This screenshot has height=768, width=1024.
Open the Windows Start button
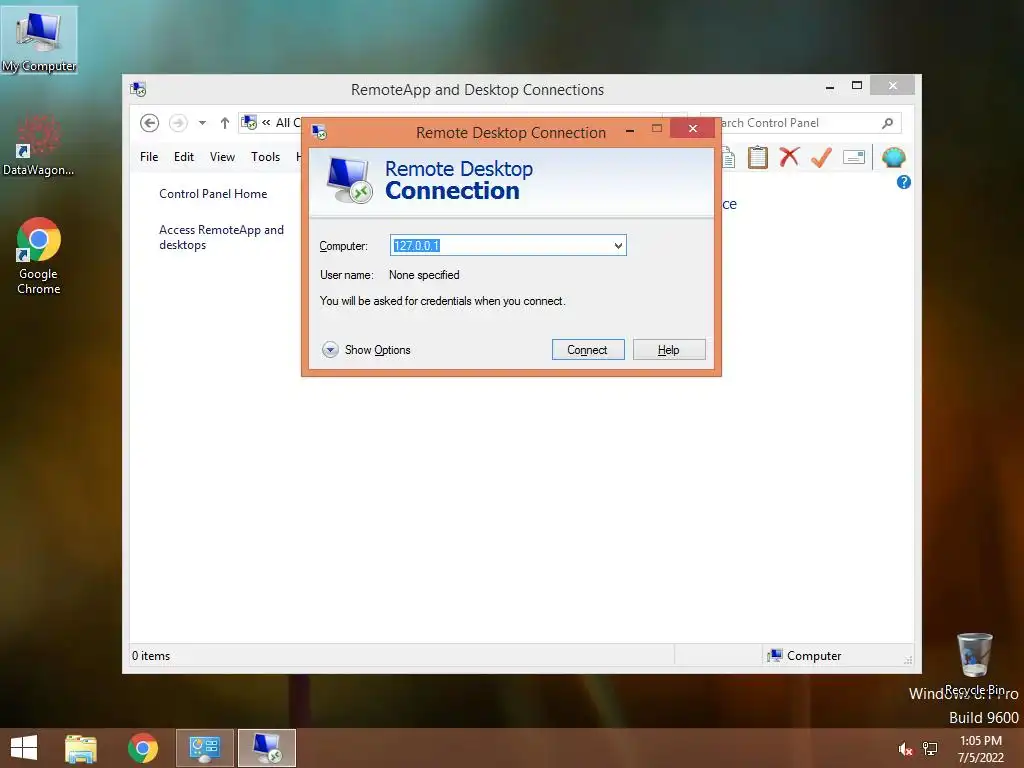pyautogui.click(x=24, y=748)
